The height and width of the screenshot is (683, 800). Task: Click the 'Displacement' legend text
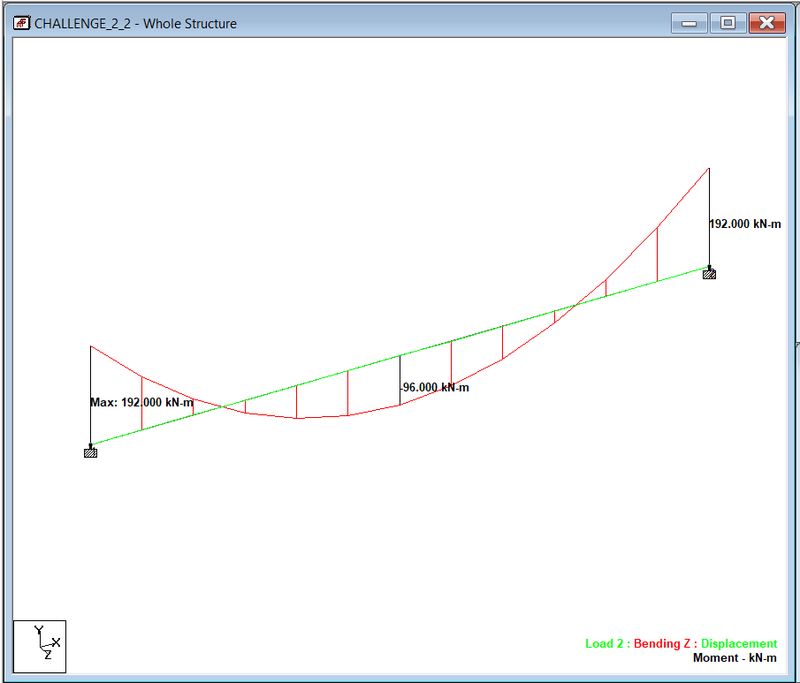(x=739, y=644)
